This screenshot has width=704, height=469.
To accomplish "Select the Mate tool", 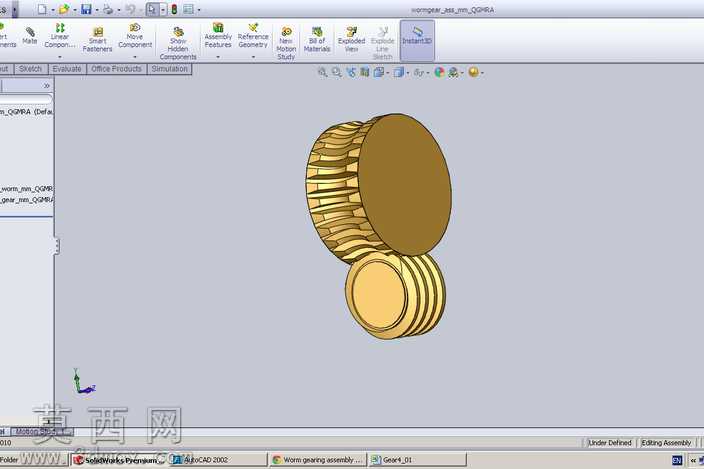I will (x=30, y=35).
